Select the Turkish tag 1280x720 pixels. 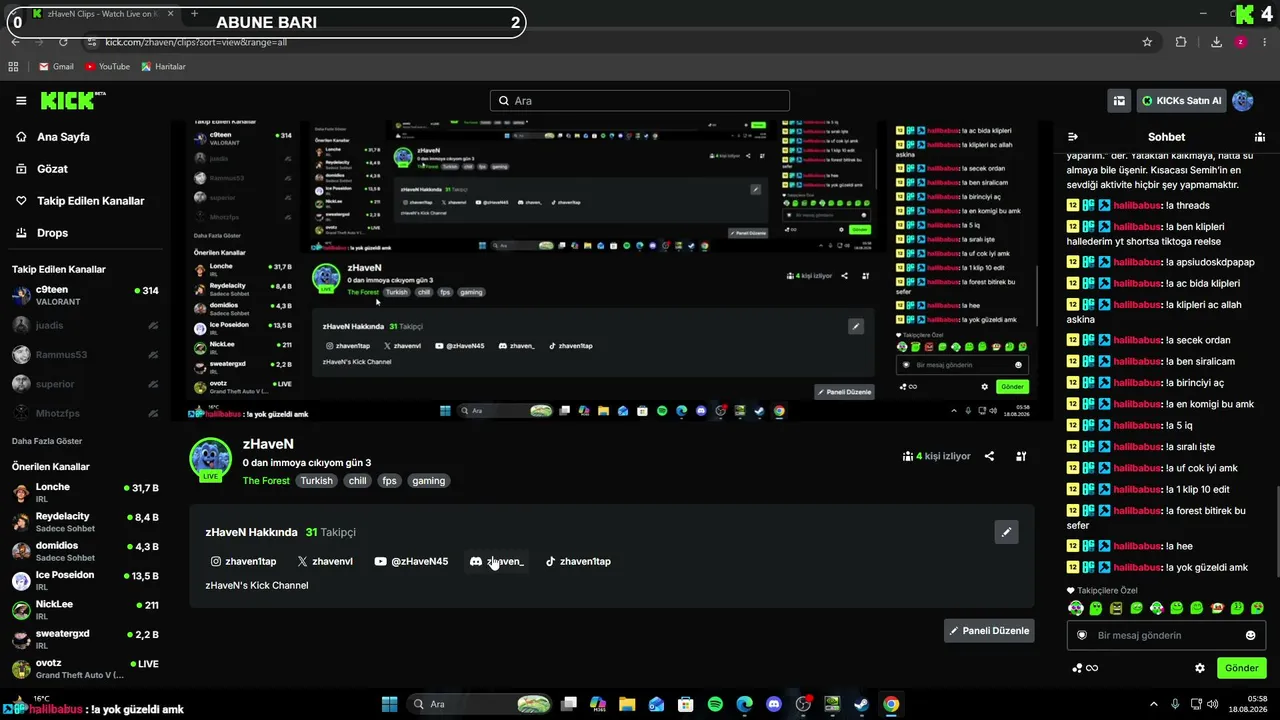(316, 481)
